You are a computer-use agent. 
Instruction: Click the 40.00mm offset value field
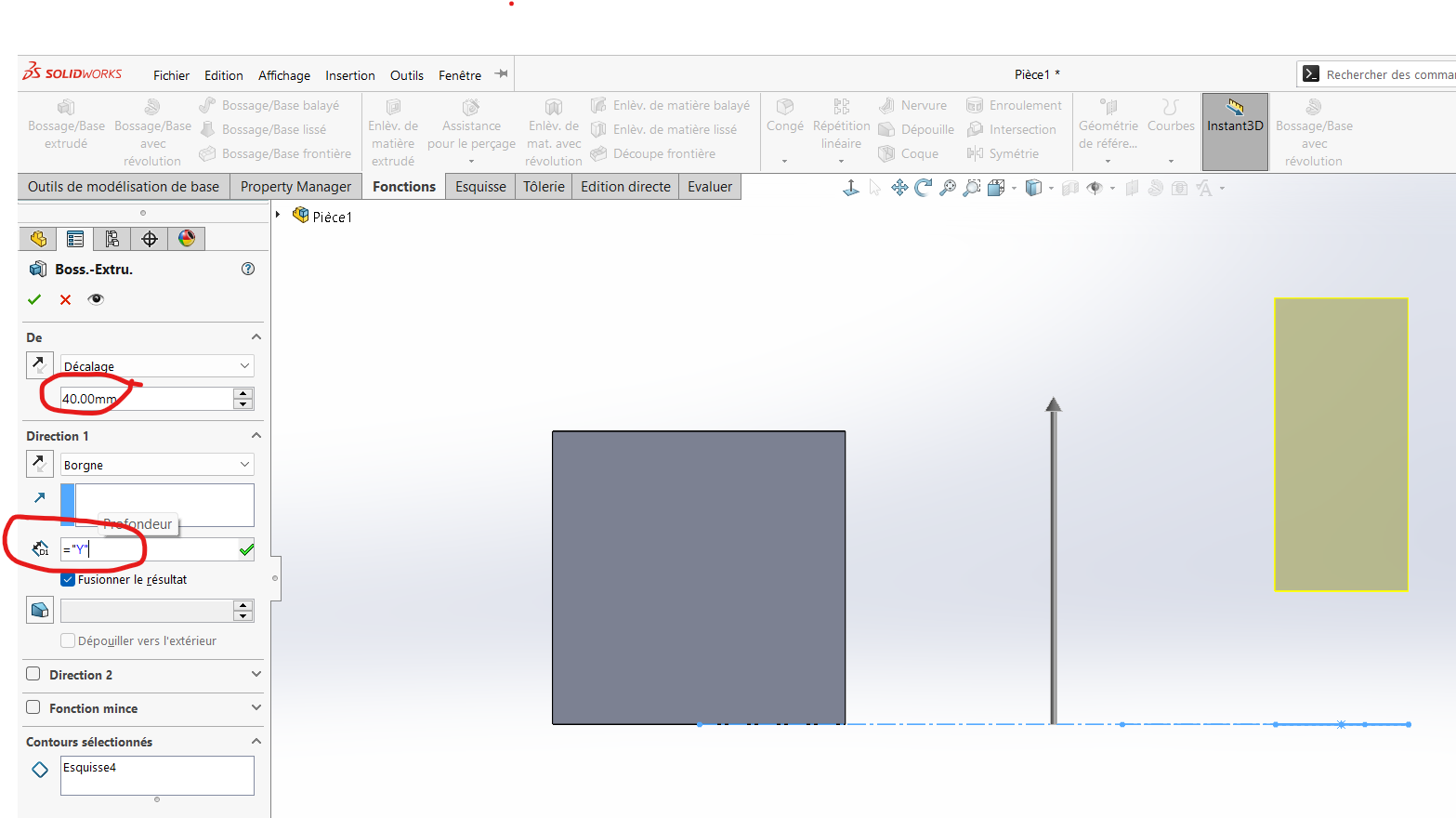[x=147, y=399]
